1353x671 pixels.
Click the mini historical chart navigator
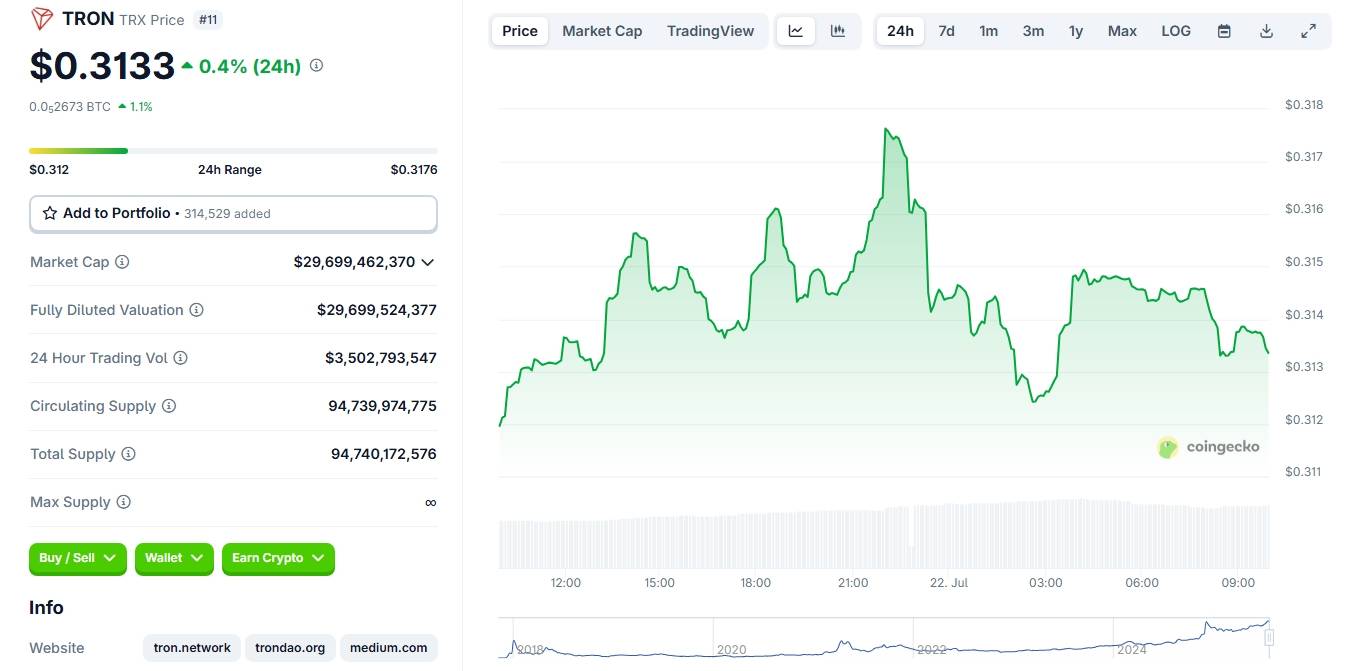(x=884, y=639)
